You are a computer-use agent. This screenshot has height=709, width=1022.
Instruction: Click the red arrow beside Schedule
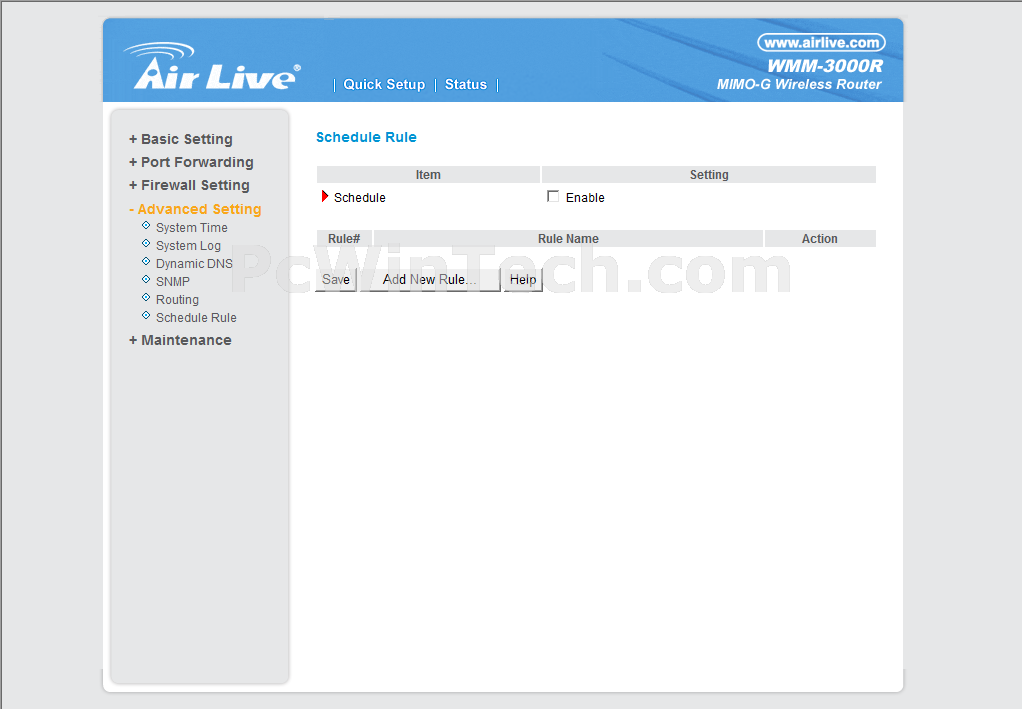tap(325, 196)
